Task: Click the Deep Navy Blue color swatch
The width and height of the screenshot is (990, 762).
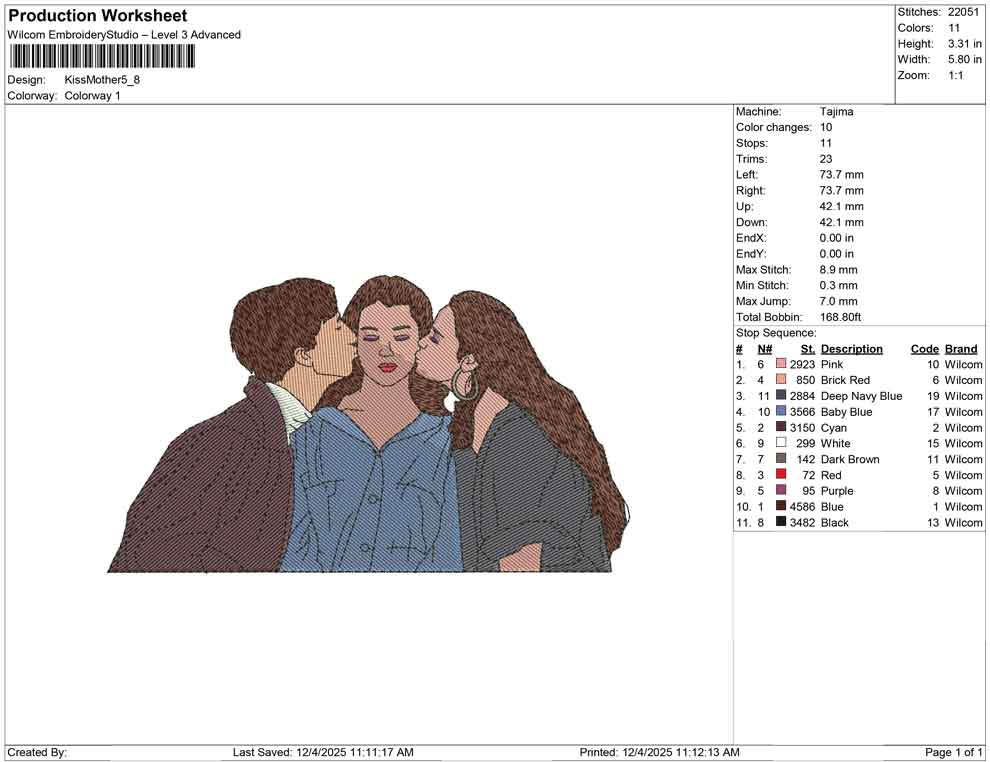Action: pos(781,396)
